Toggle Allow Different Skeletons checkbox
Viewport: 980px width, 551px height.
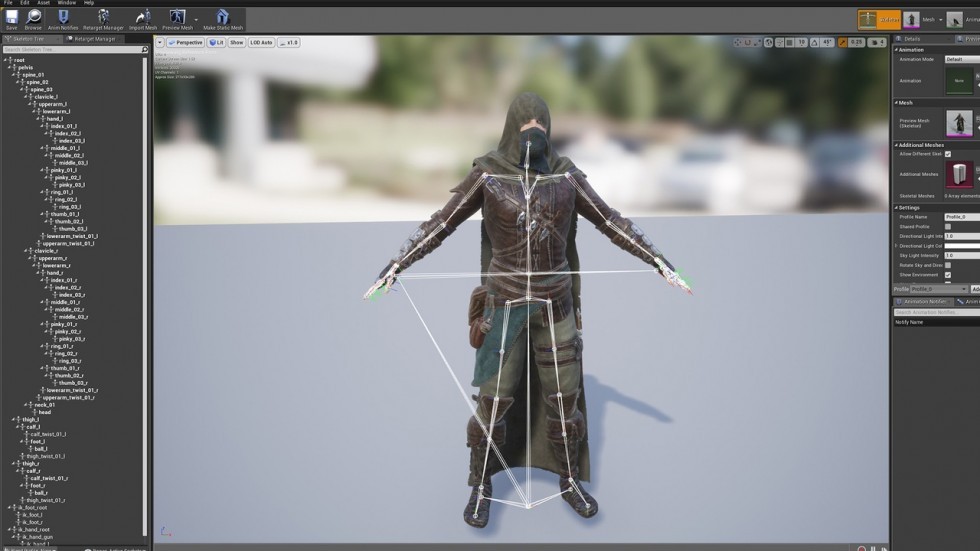click(x=948, y=154)
